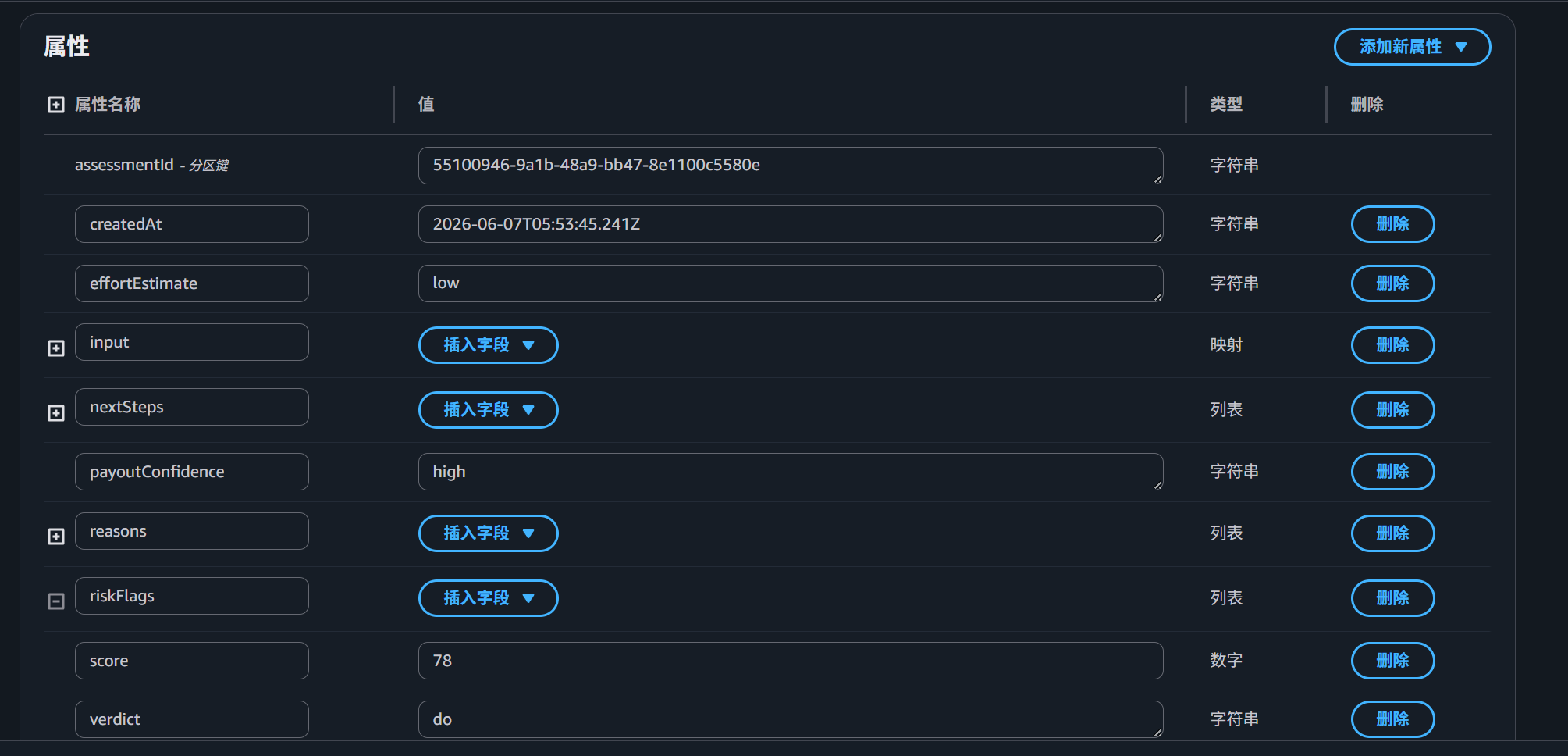Viewport: 1568px width, 756px height.
Task: Click the effortEstimate name field
Action: click(192, 283)
